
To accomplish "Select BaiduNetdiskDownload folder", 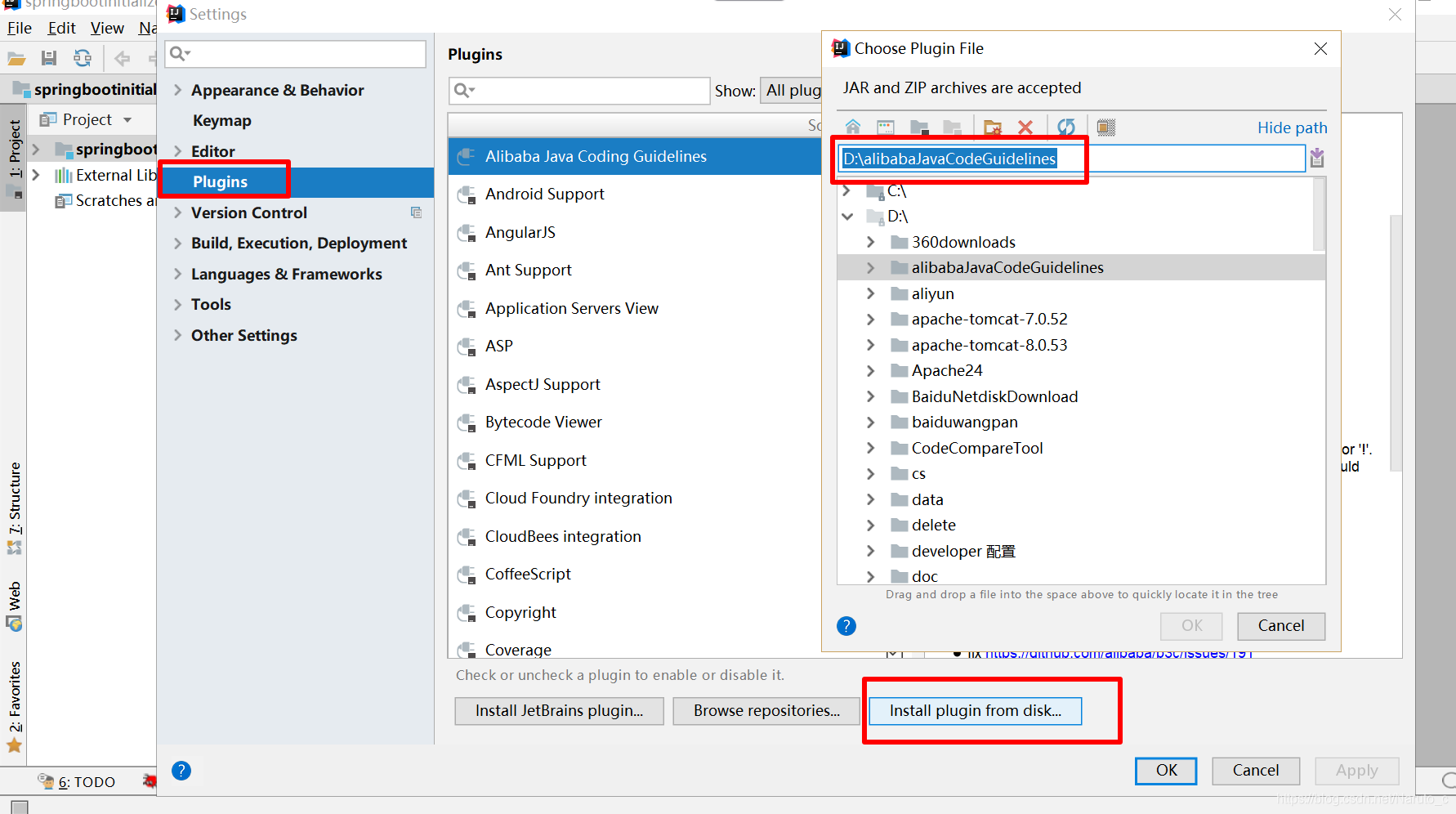I will (994, 396).
